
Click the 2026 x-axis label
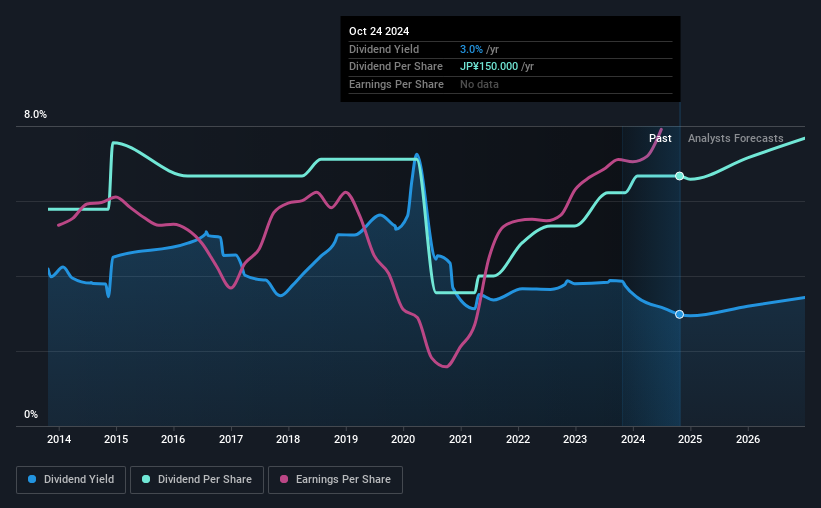748,439
